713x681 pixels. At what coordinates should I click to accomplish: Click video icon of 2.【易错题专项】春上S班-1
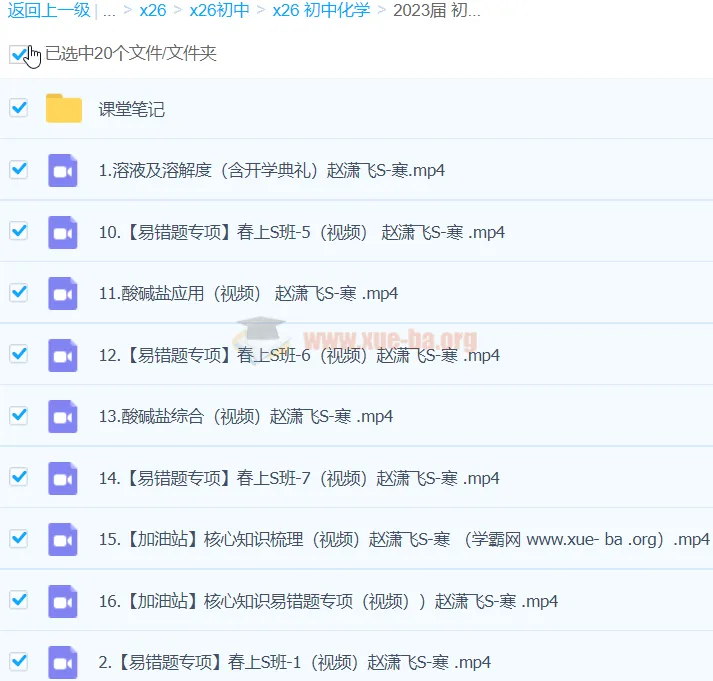click(x=63, y=663)
